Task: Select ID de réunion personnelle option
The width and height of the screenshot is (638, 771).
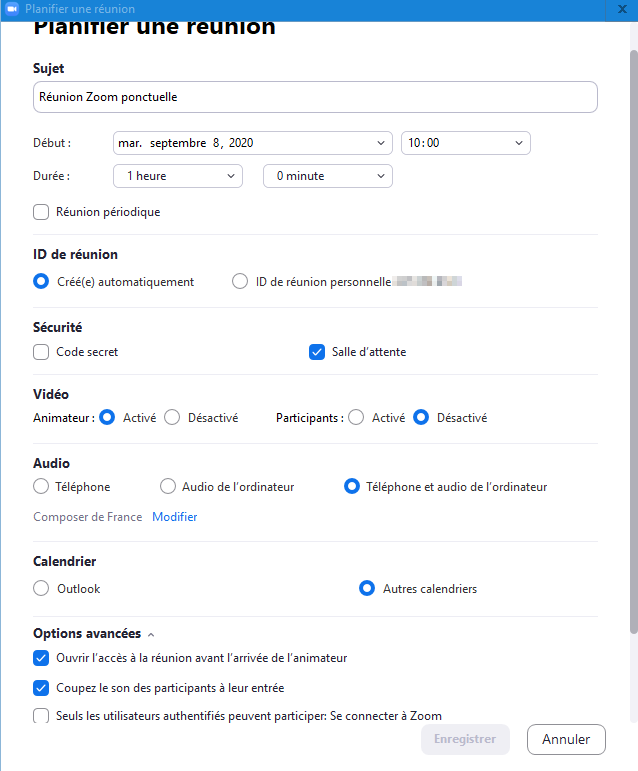Action: pyautogui.click(x=240, y=282)
